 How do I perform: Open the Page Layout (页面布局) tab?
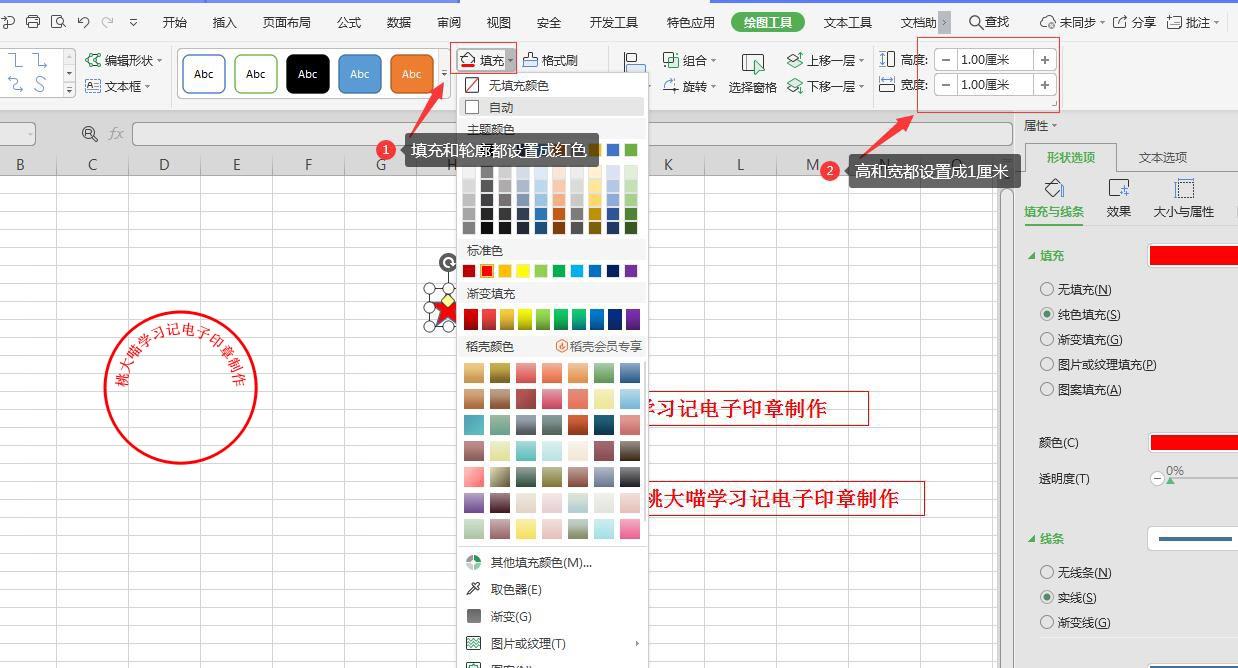286,22
